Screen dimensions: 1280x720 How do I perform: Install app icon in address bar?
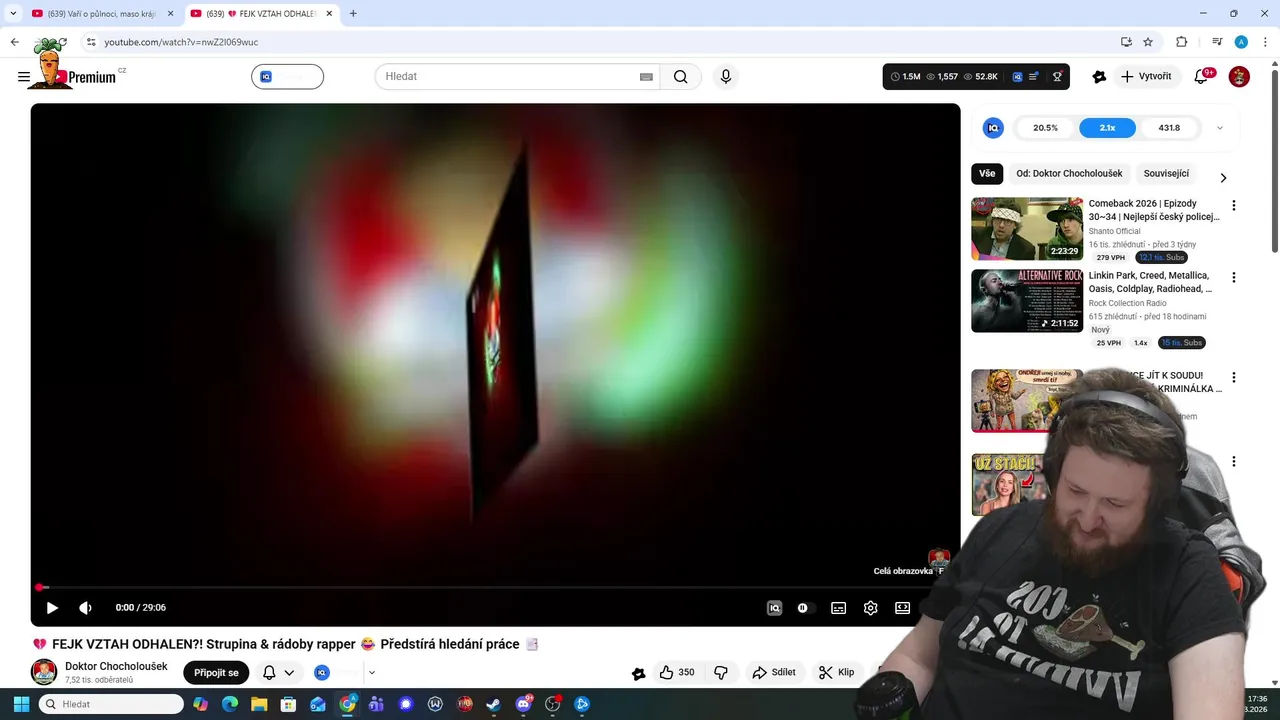(1126, 42)
